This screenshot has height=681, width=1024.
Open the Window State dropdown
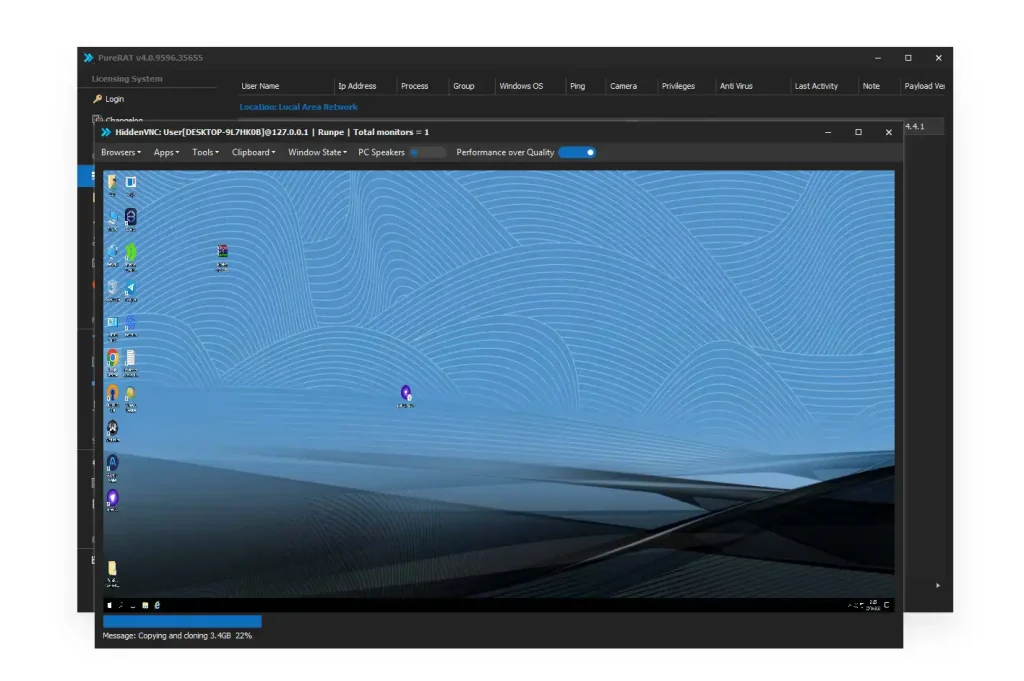[317, 152]
